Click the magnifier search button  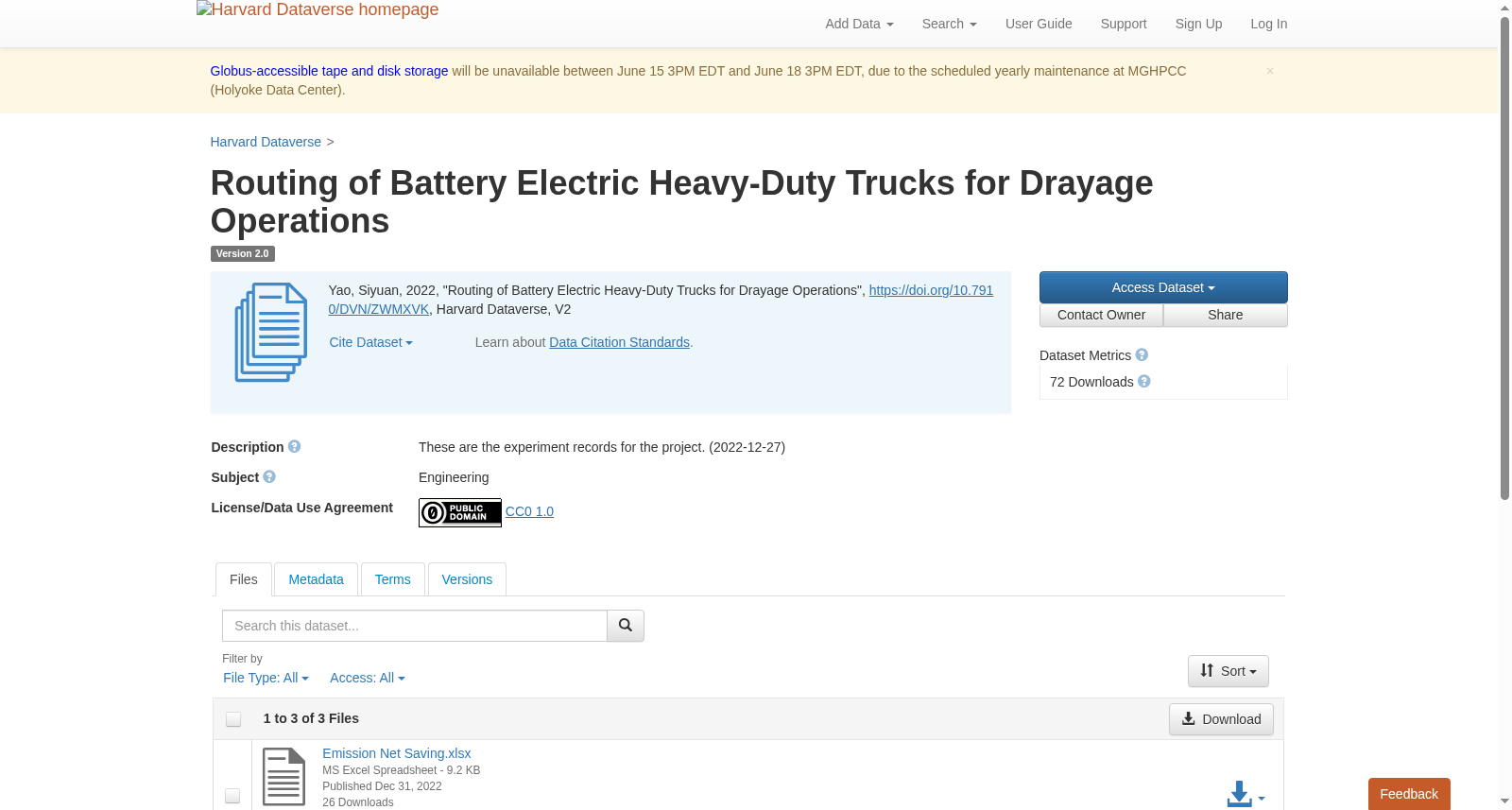(x=626, y=626)
